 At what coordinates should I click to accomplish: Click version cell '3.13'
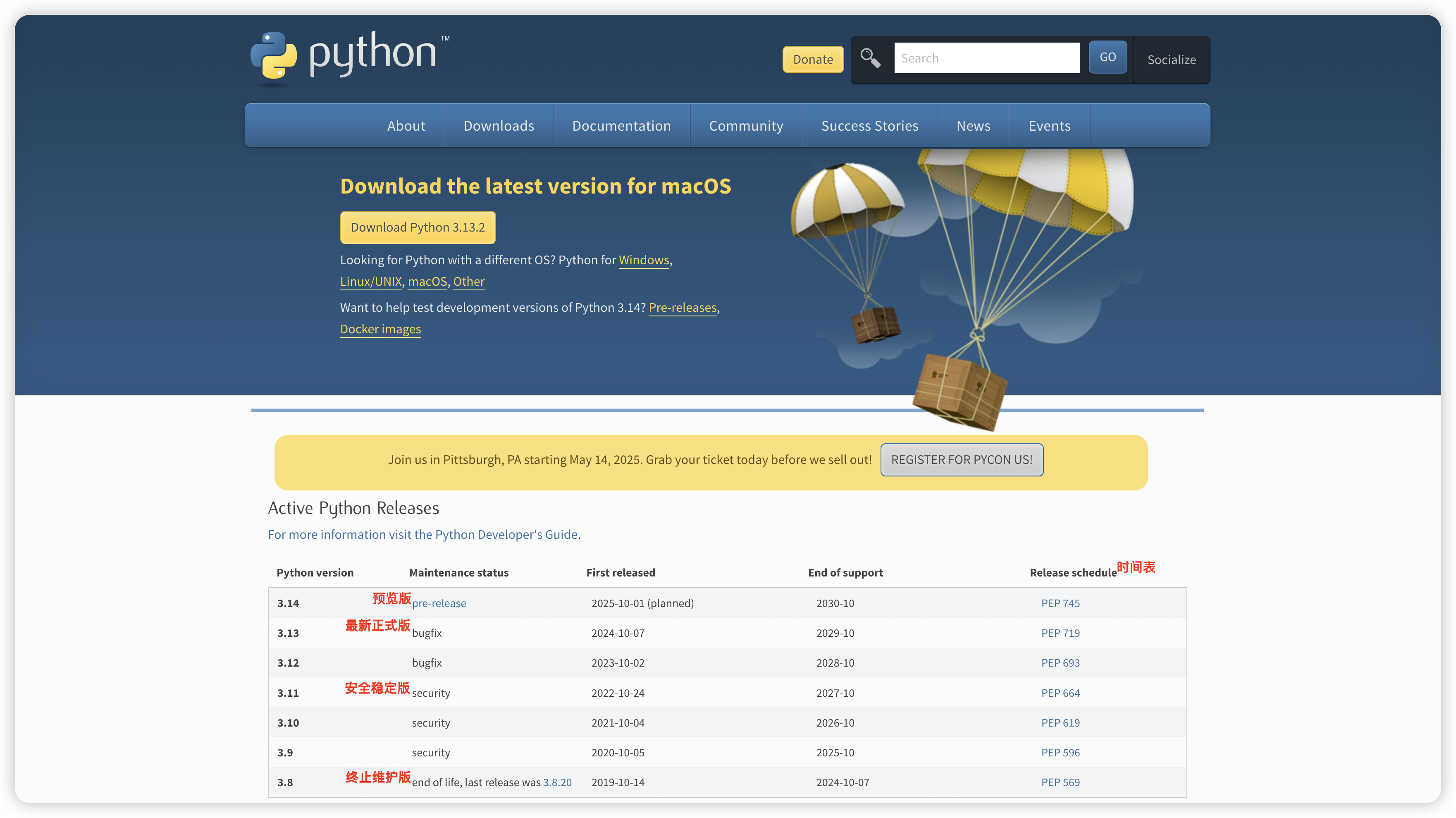[288, 633]
